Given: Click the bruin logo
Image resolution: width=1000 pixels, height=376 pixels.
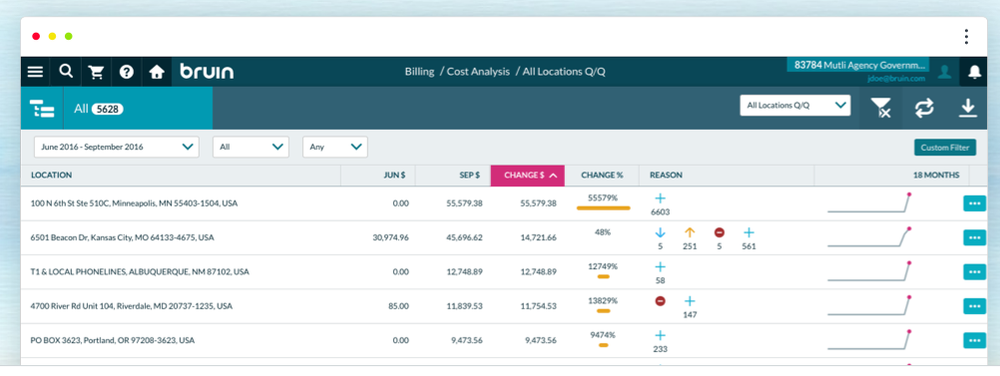Looking at the screenshot, I should tap(207, 71).
